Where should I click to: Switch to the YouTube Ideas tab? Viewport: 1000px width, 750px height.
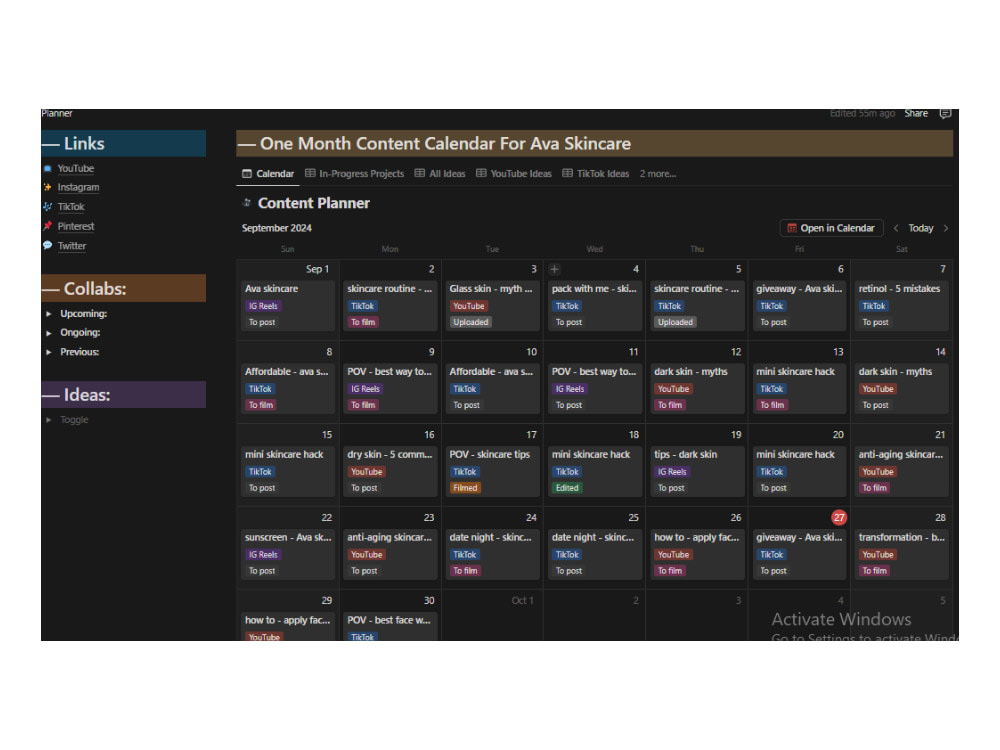(514, 173)
